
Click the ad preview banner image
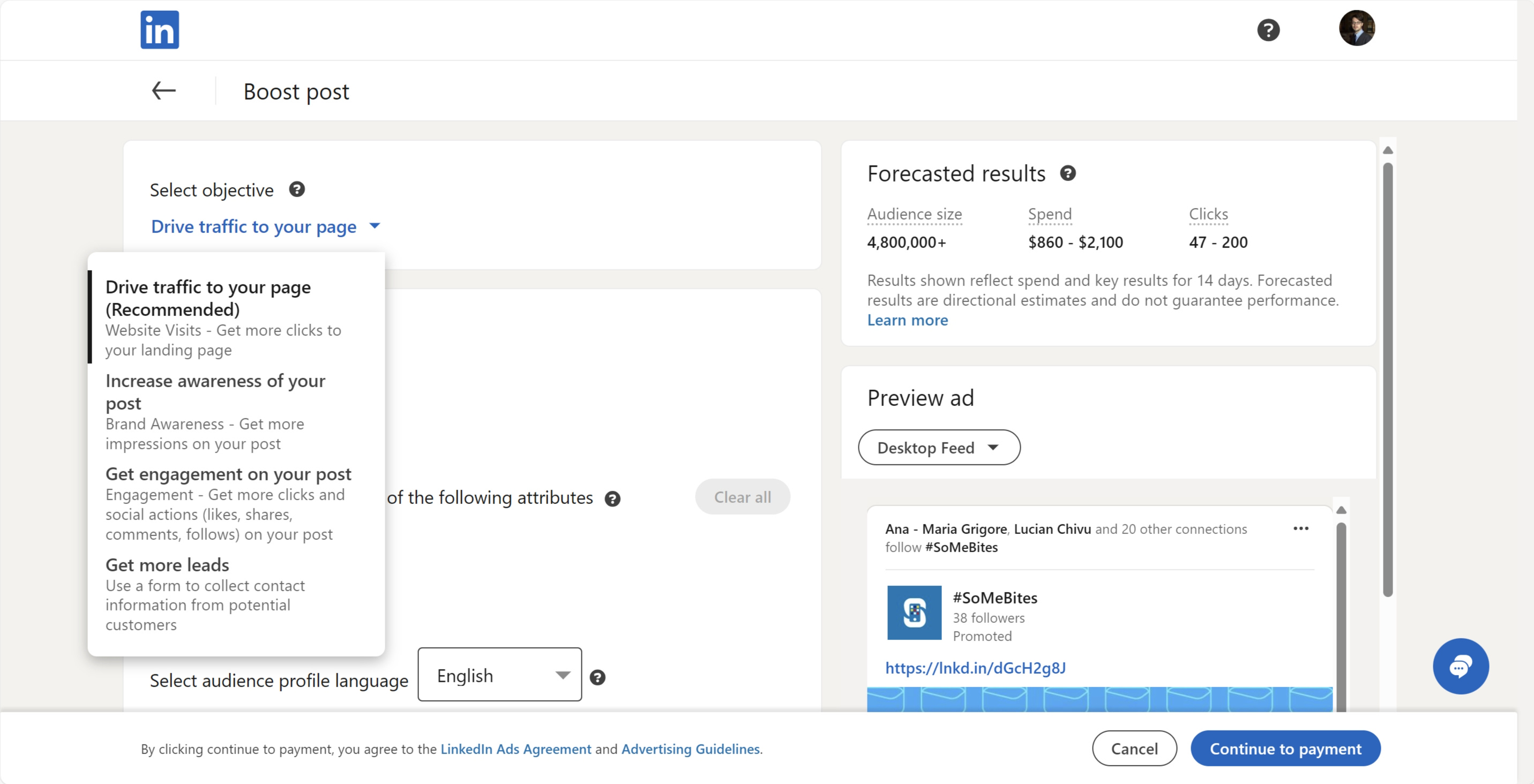(x=1099, y=699)
